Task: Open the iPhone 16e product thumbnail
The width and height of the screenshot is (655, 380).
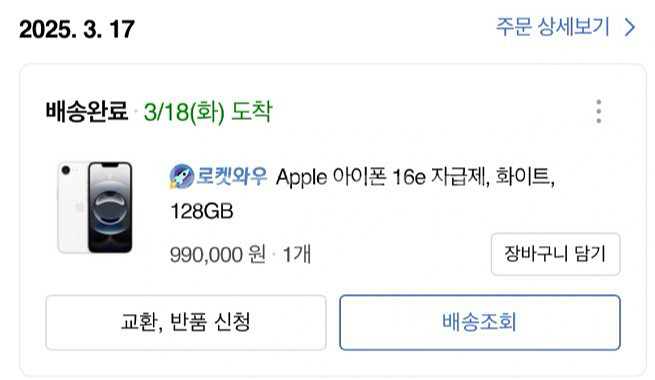Action: coord(95,208)
